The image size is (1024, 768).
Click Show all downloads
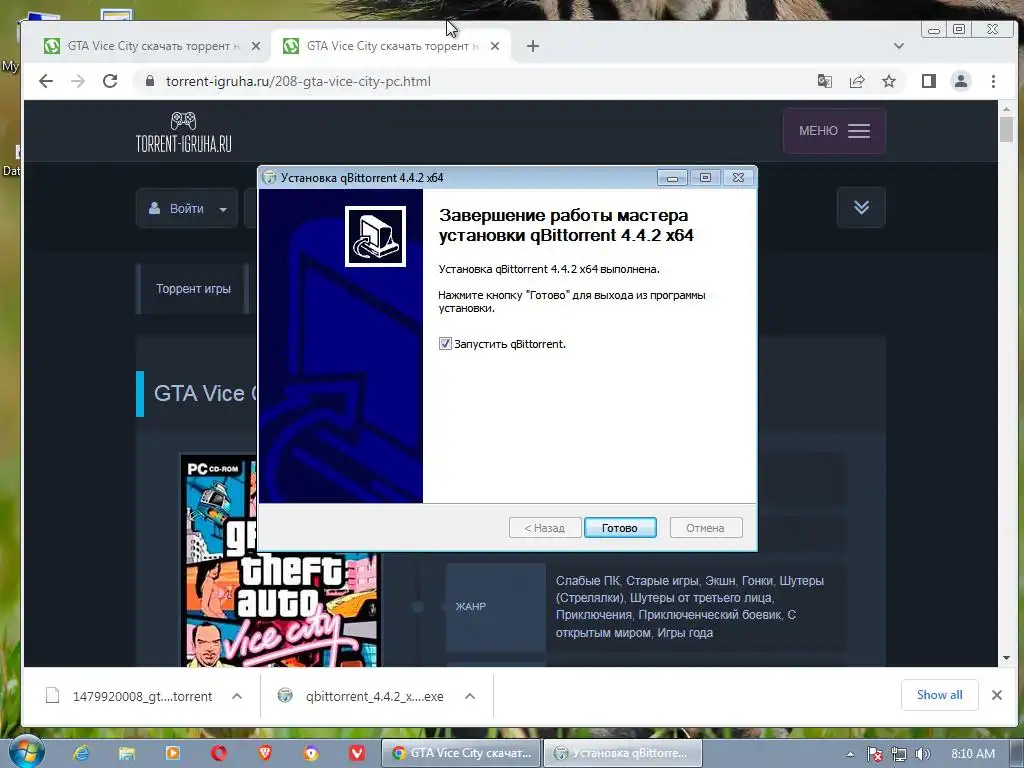pyautogui.click(x=939, y=695)
